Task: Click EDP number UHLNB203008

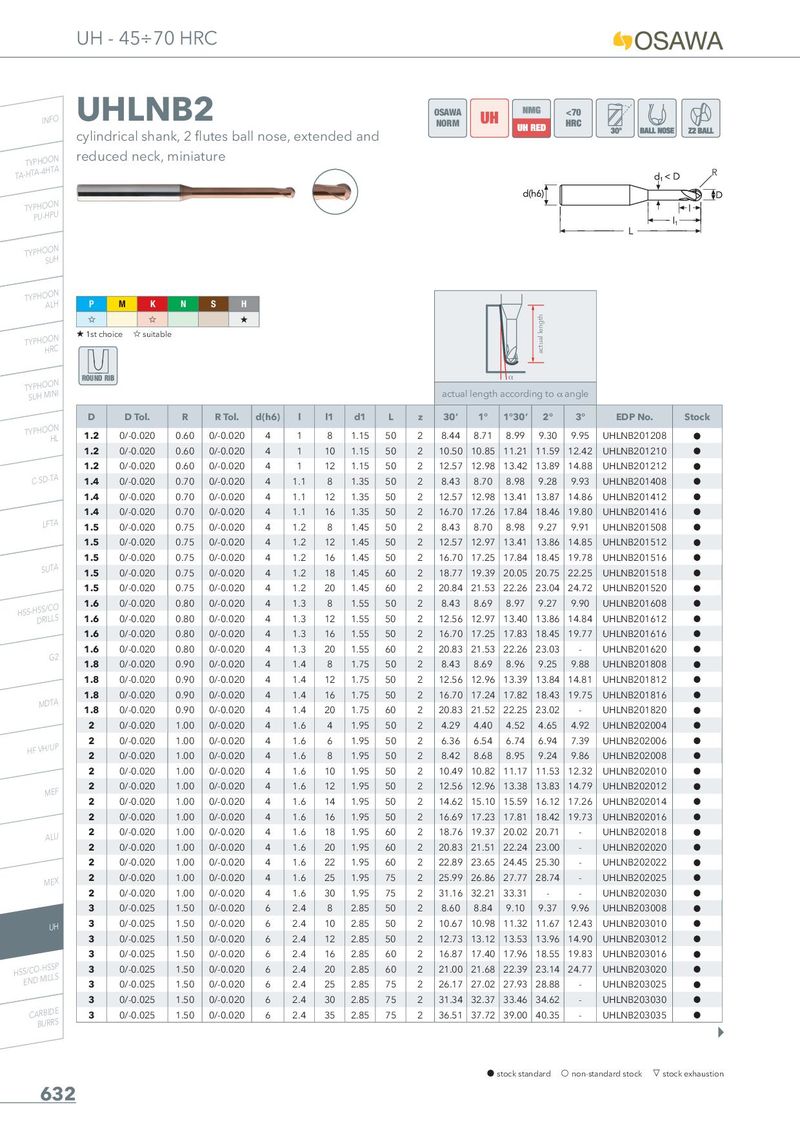Action: (635, 908)
